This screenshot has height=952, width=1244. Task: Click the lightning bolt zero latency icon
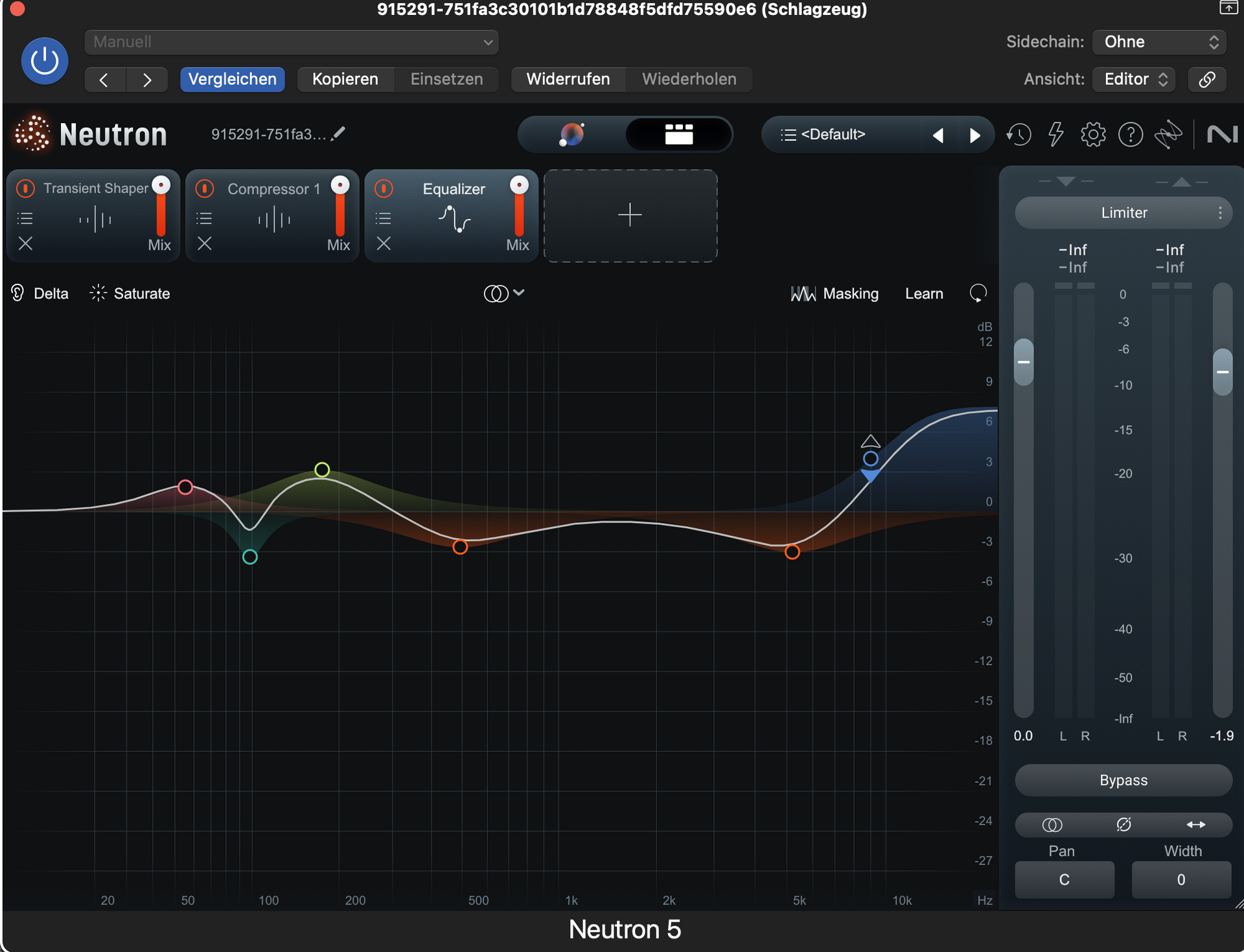click(x=1056, y=135)
